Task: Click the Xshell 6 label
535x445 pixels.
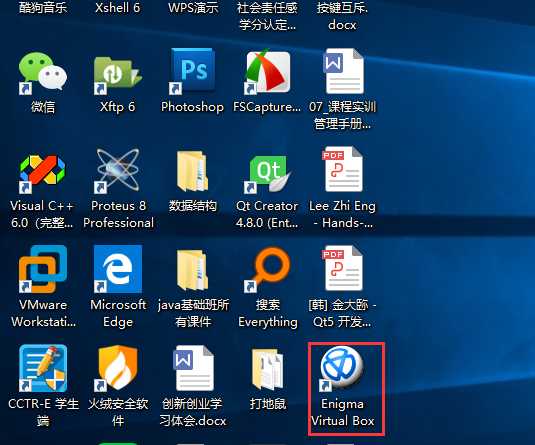Action: pyautogui.click(x=118, y=8)
